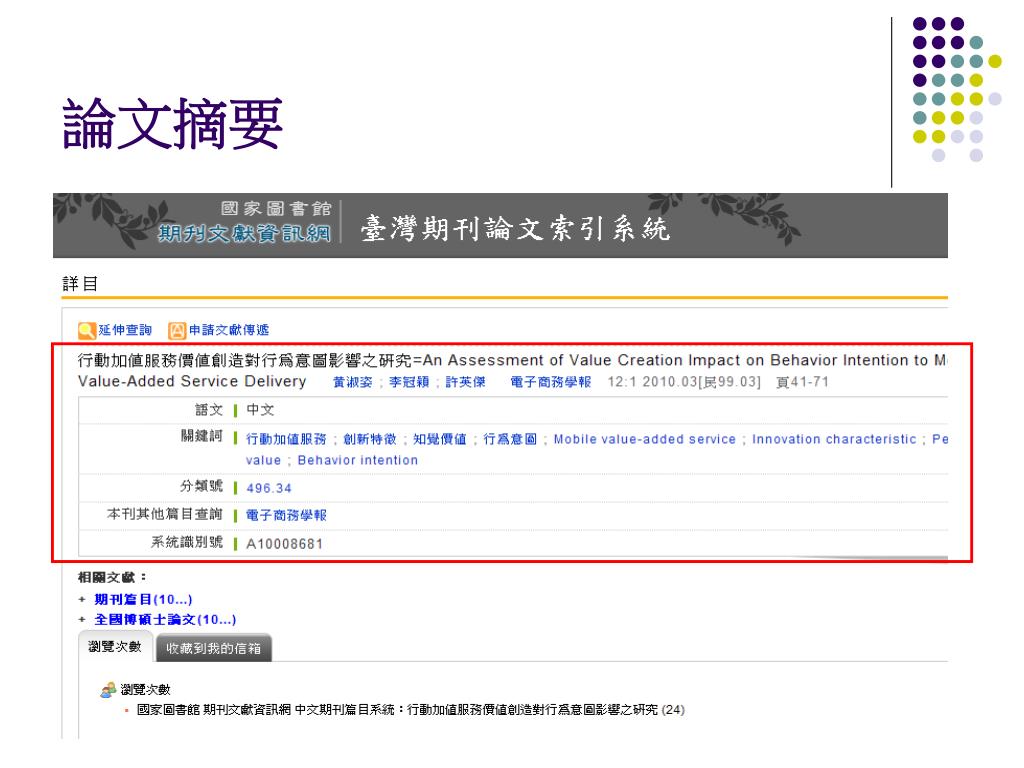Select system ID A10008681
Image resolution: width=1024 pixels, height=768 pixels.
coord(284,544)
